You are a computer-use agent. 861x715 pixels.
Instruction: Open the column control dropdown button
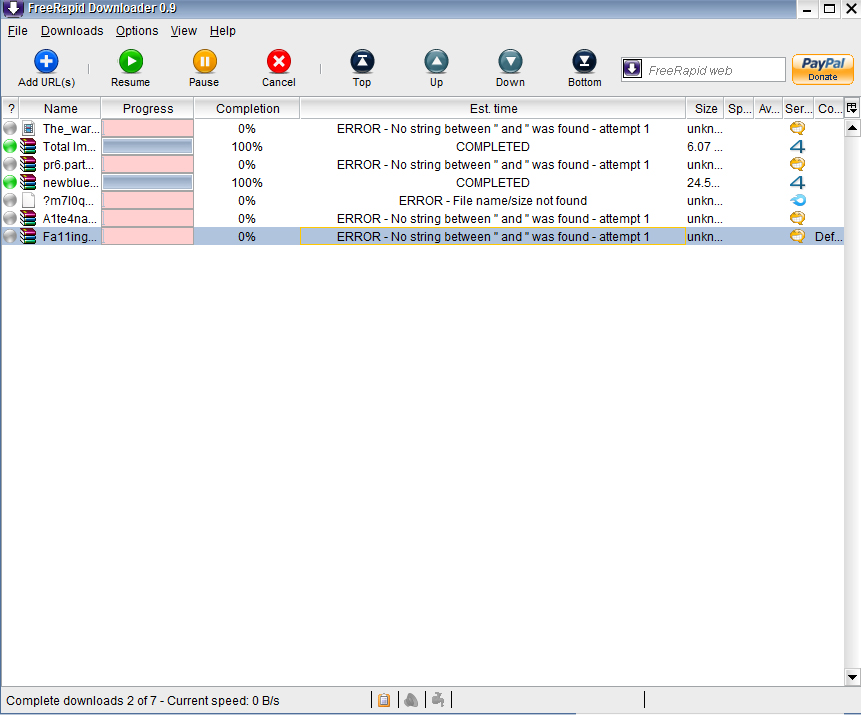(852, 108)
